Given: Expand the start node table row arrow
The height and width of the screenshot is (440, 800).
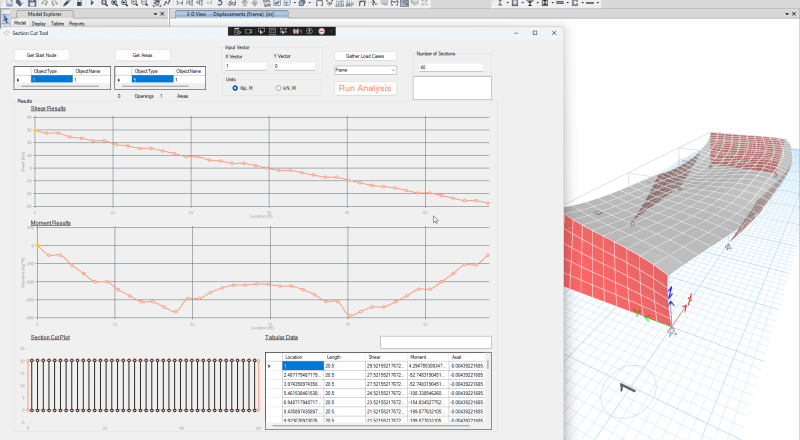Looking at the screenshot, I should point(18,80).
